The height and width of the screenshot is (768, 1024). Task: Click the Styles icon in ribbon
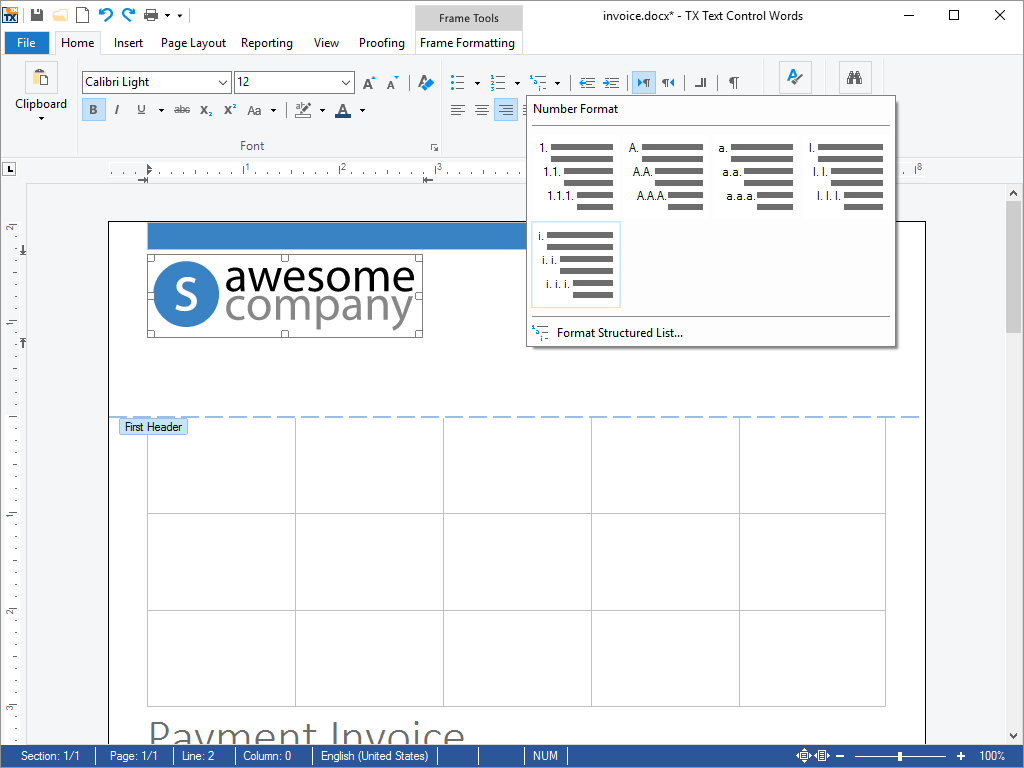pyautogui.click(x=795, y=78)
